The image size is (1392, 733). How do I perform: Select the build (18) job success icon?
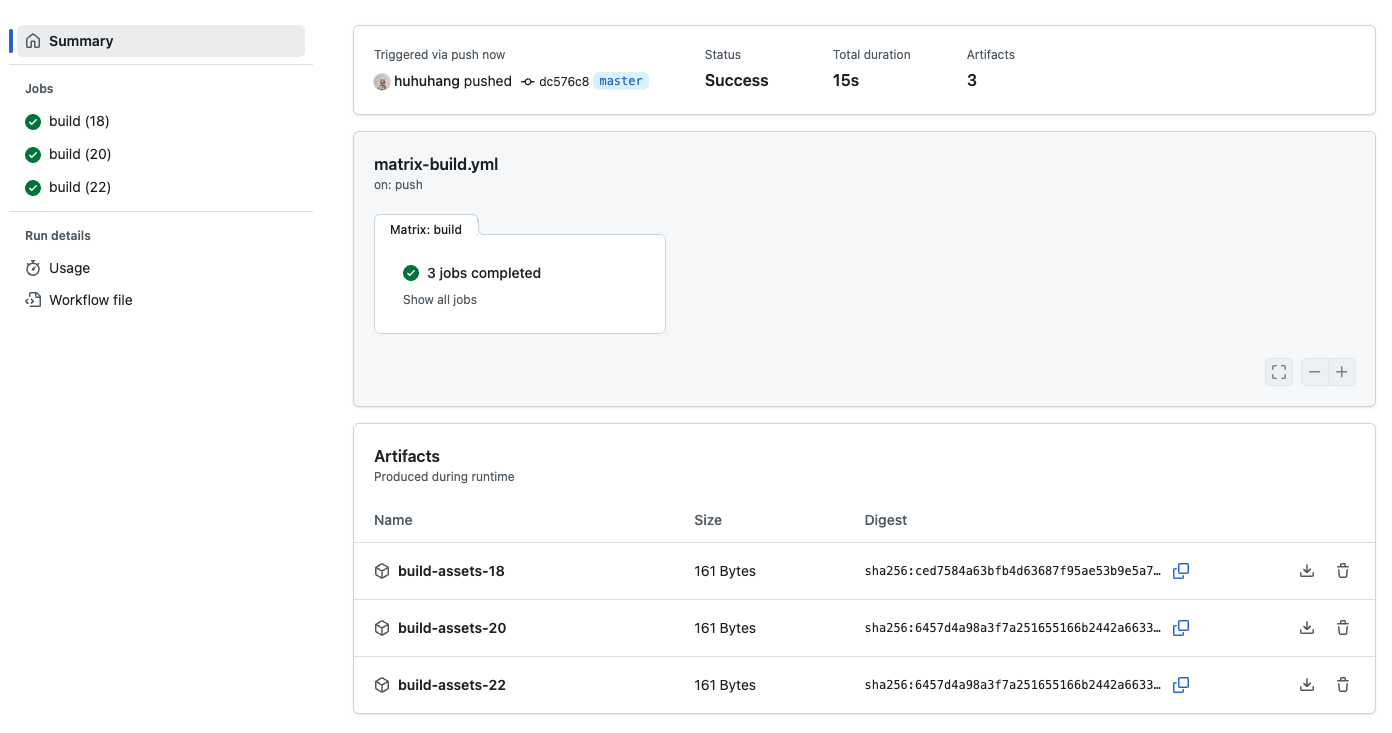34,121
